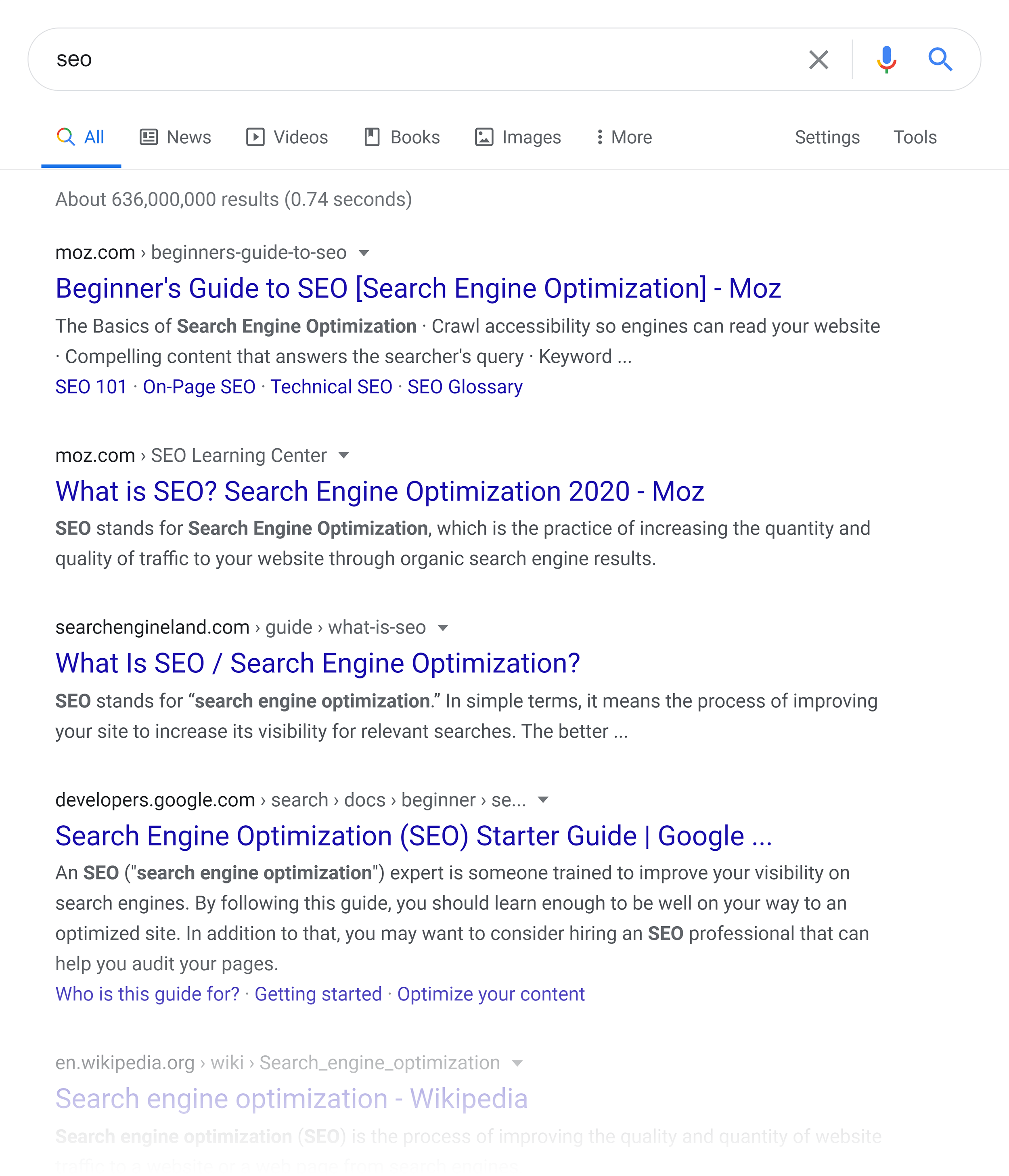Open the Who is this guide for? sitelink

[148, 994]
